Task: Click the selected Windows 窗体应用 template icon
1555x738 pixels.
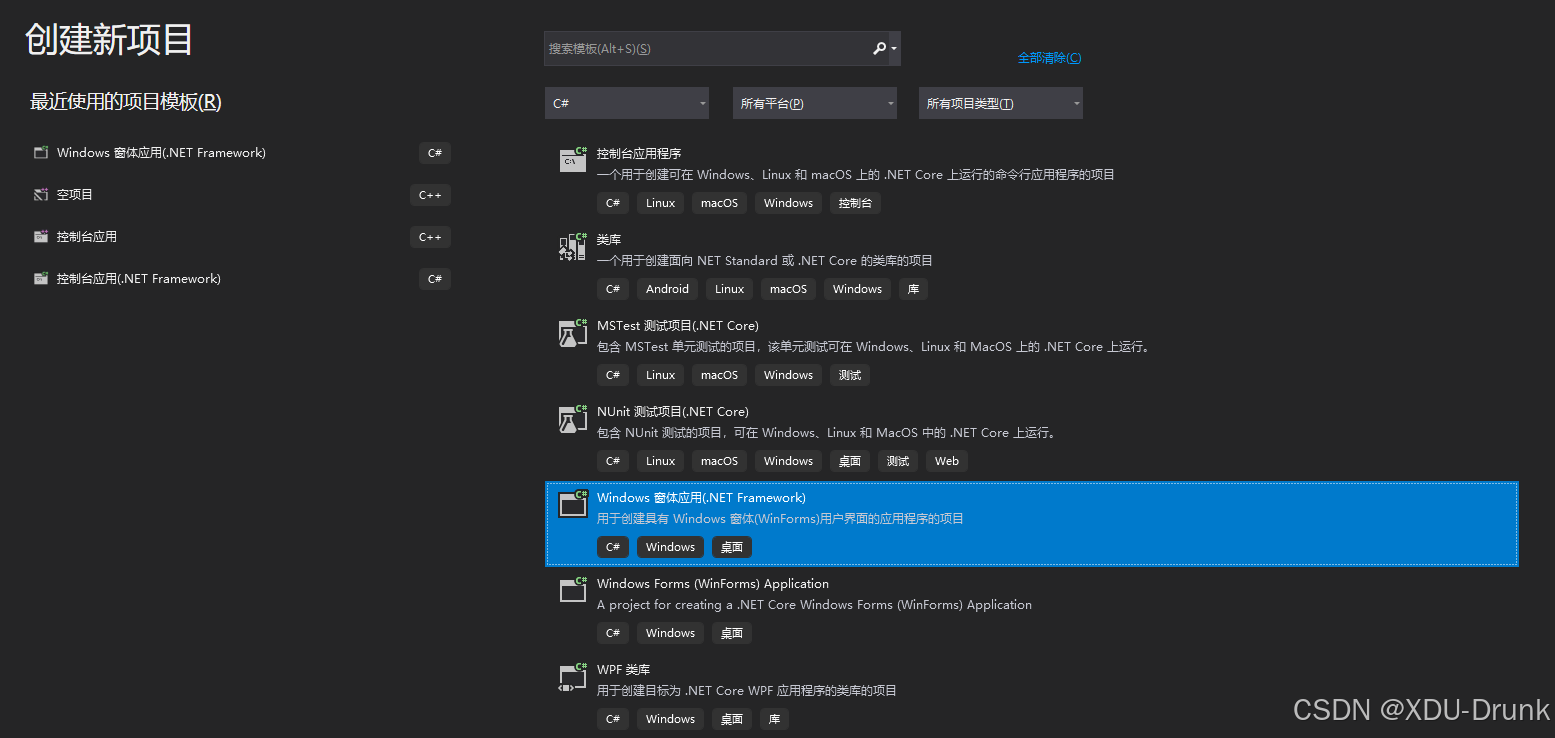Action: coord(573,504)
